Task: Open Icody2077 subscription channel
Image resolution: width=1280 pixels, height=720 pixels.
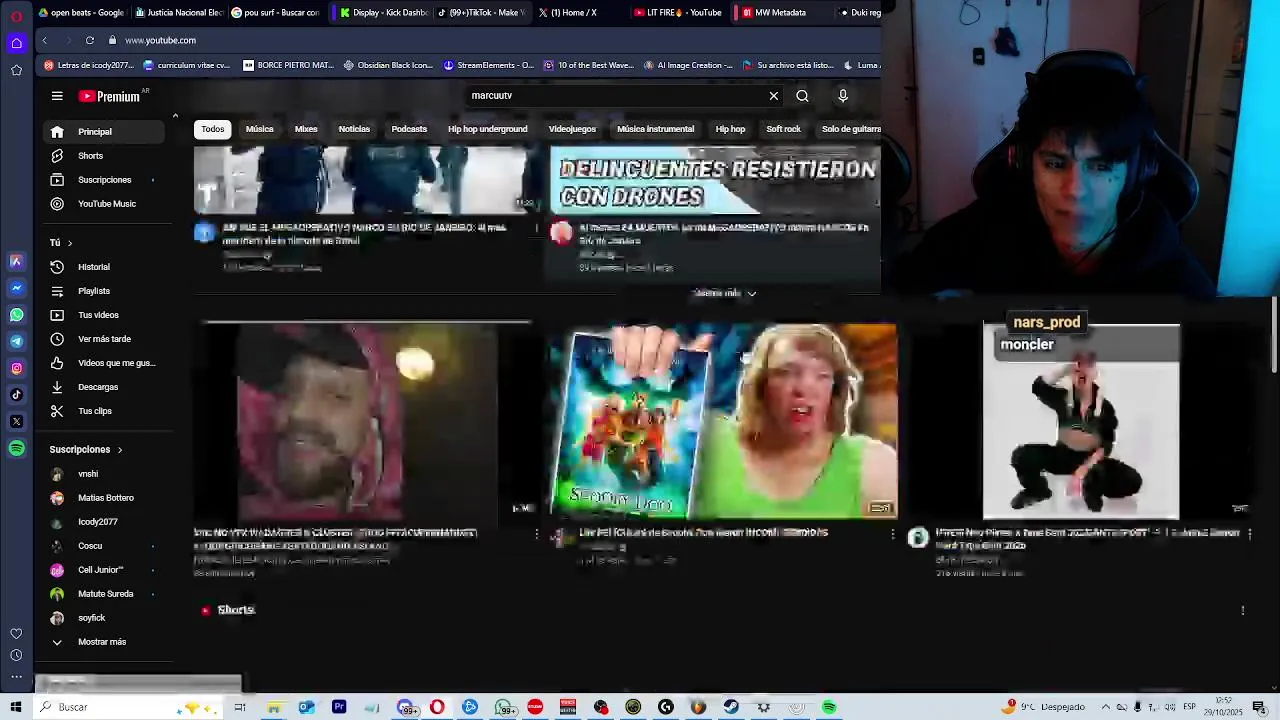Action: pos(104,522)
